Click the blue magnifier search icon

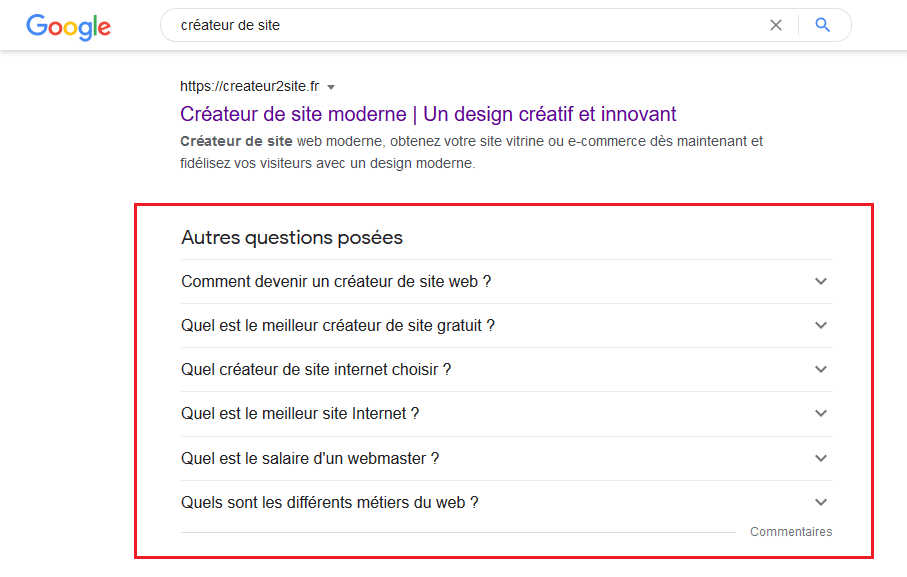(x=823, y=25)
